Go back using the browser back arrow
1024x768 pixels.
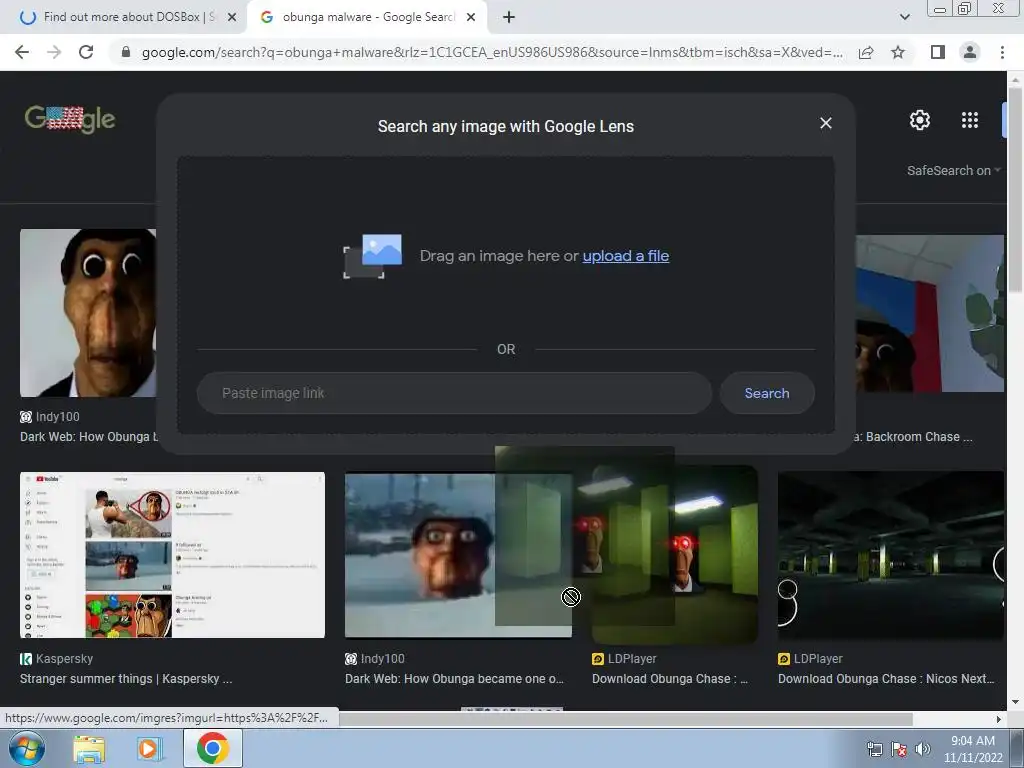[22, 52]
